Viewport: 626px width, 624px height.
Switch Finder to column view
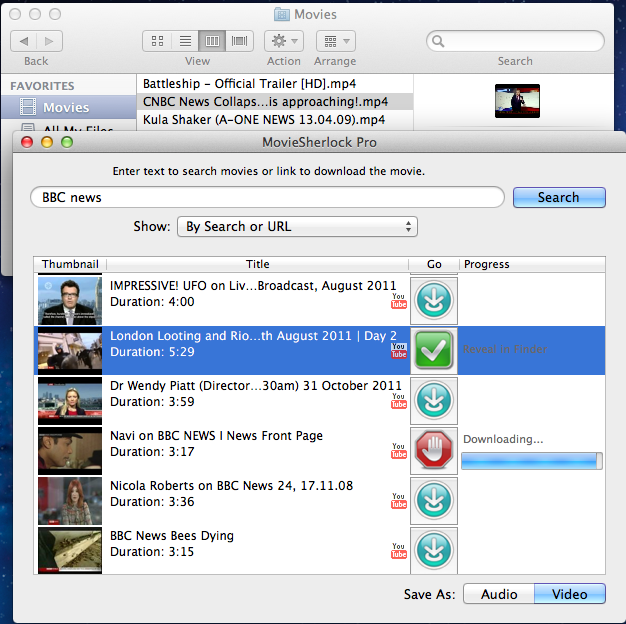[212, 41]
